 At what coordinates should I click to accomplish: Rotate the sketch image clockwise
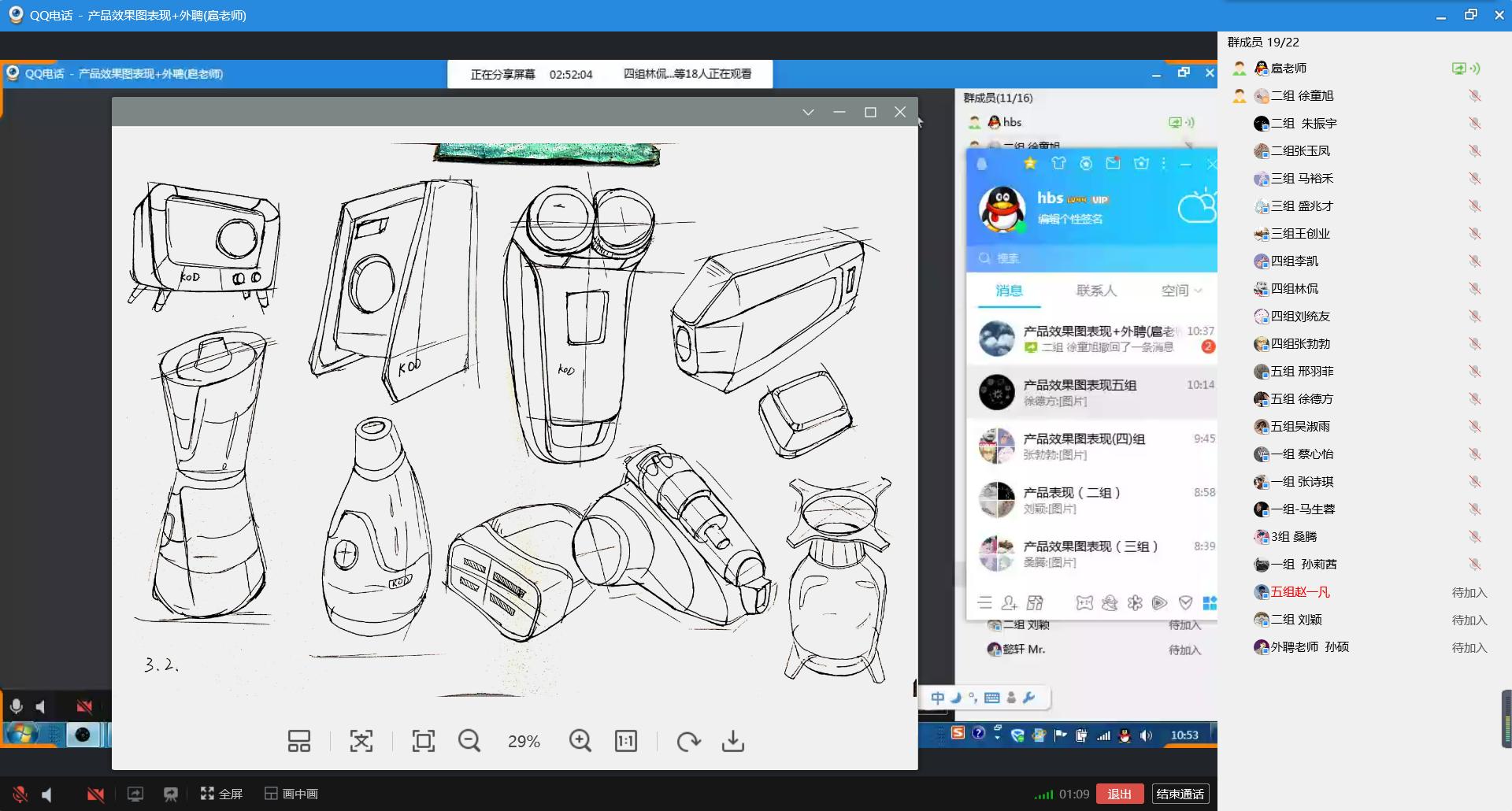click(688, 741)
